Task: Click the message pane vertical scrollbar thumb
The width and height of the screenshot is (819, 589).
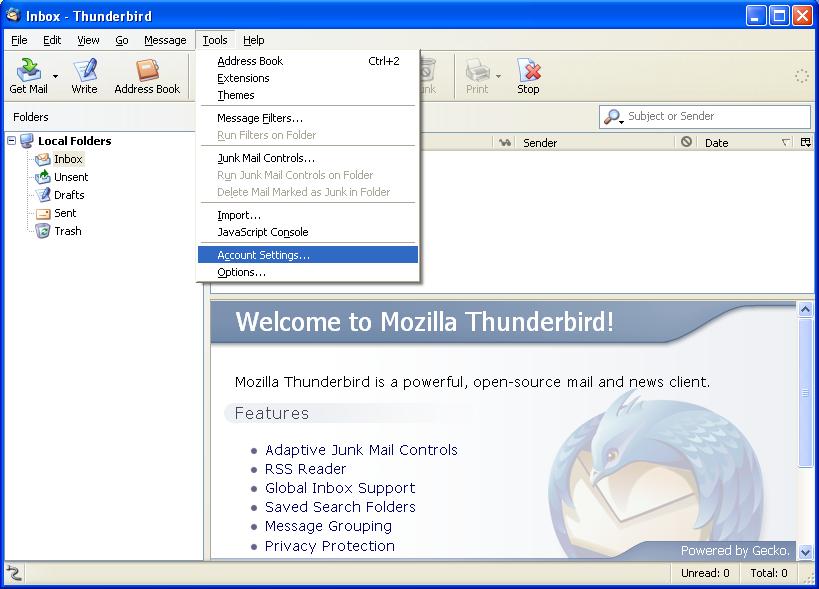Action: 805,393
